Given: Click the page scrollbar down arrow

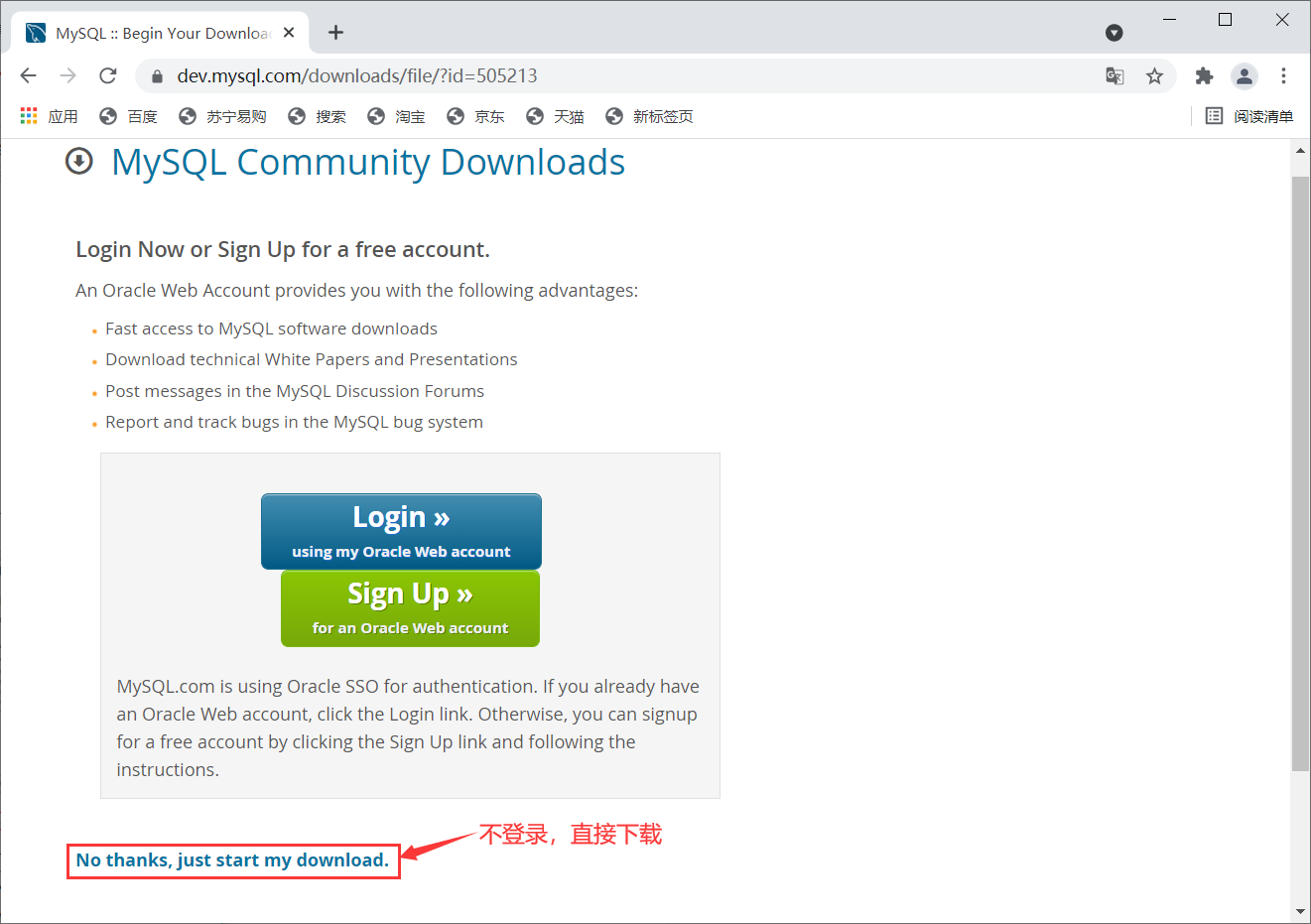Looking at the screenshot, I should click(x=1300, y=911).
